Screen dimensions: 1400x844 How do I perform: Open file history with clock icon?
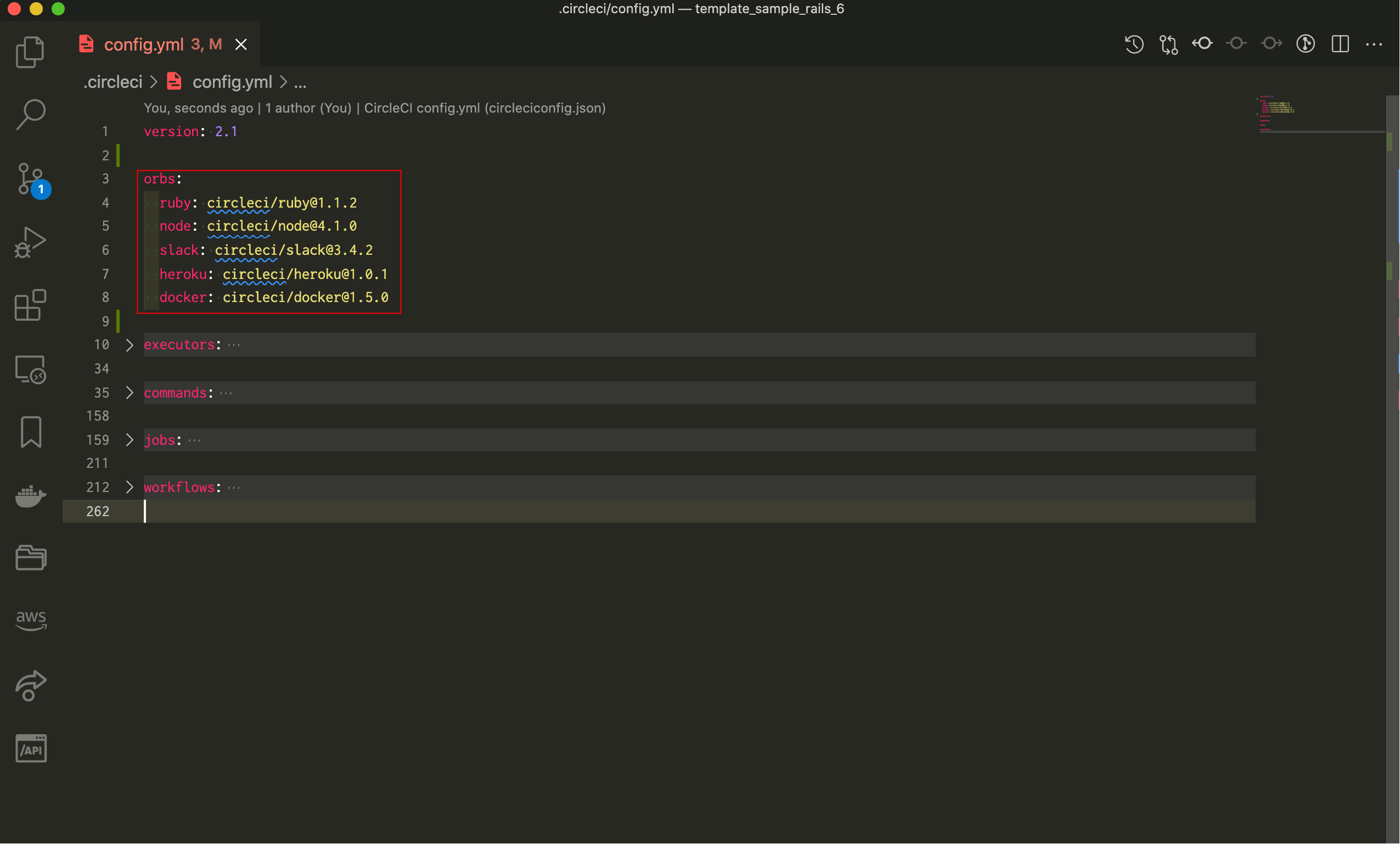click(1133, 44)
